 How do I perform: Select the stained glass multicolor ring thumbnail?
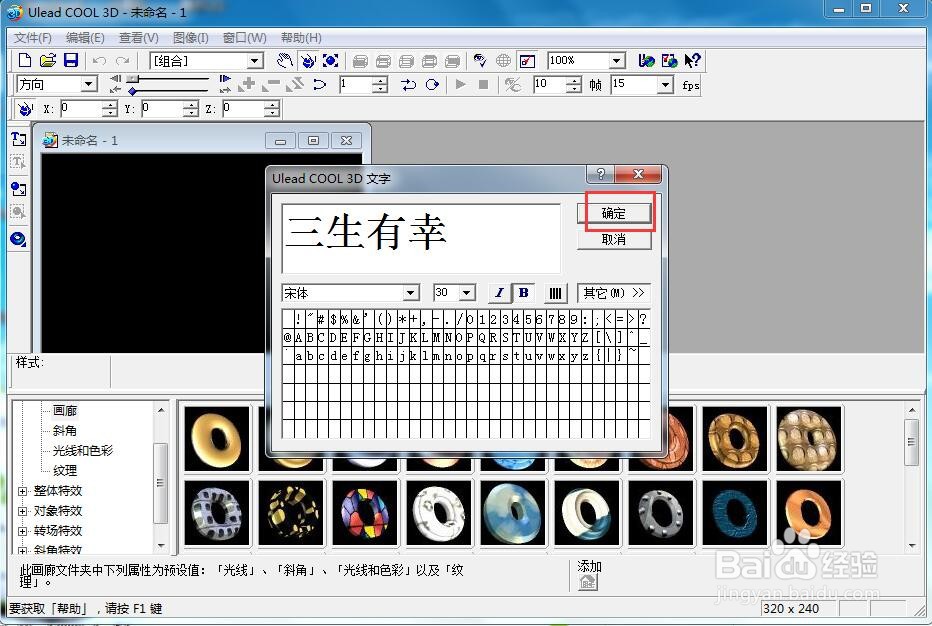pyautogui.click(x=365, y=512)
